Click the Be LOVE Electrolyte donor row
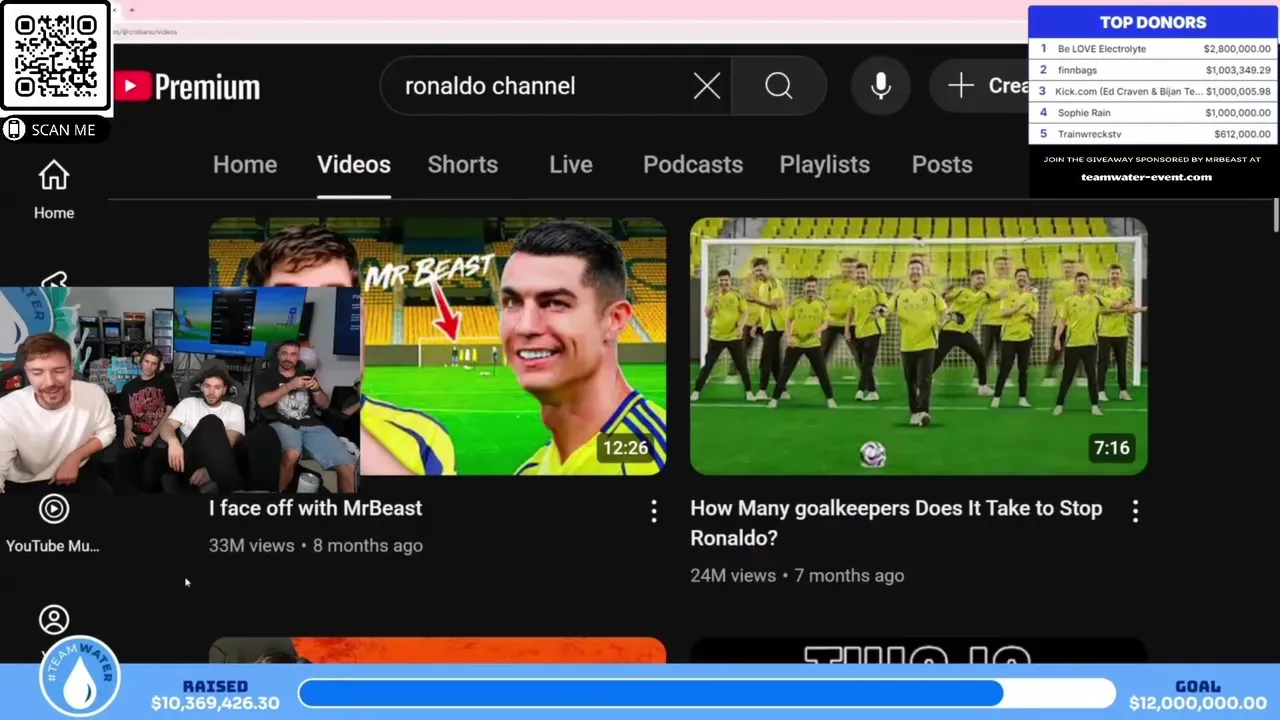The height and width of the screenshot is (720, 1280). [x=1153, y=48]
